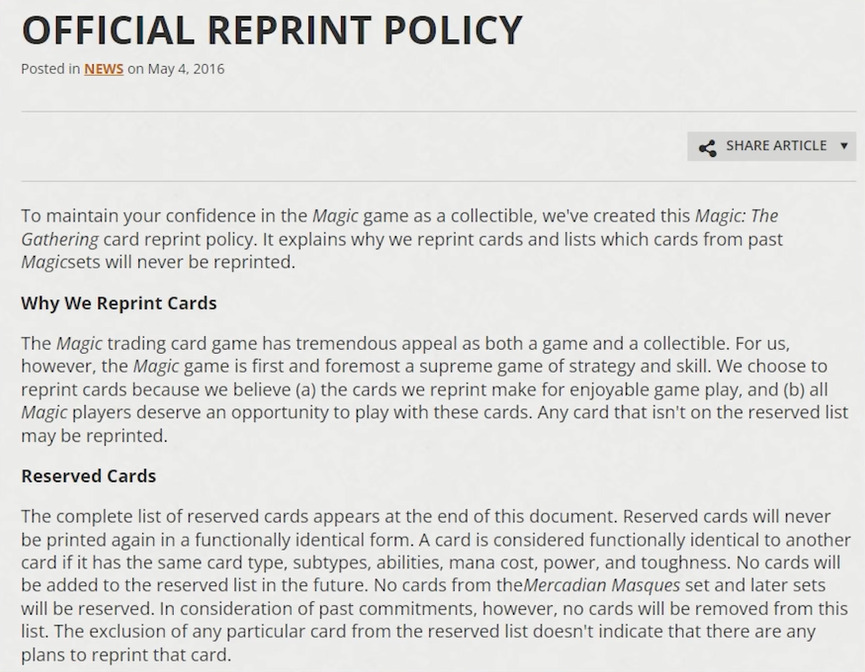
Task: Open the NEWS category link
Action: 104,69
